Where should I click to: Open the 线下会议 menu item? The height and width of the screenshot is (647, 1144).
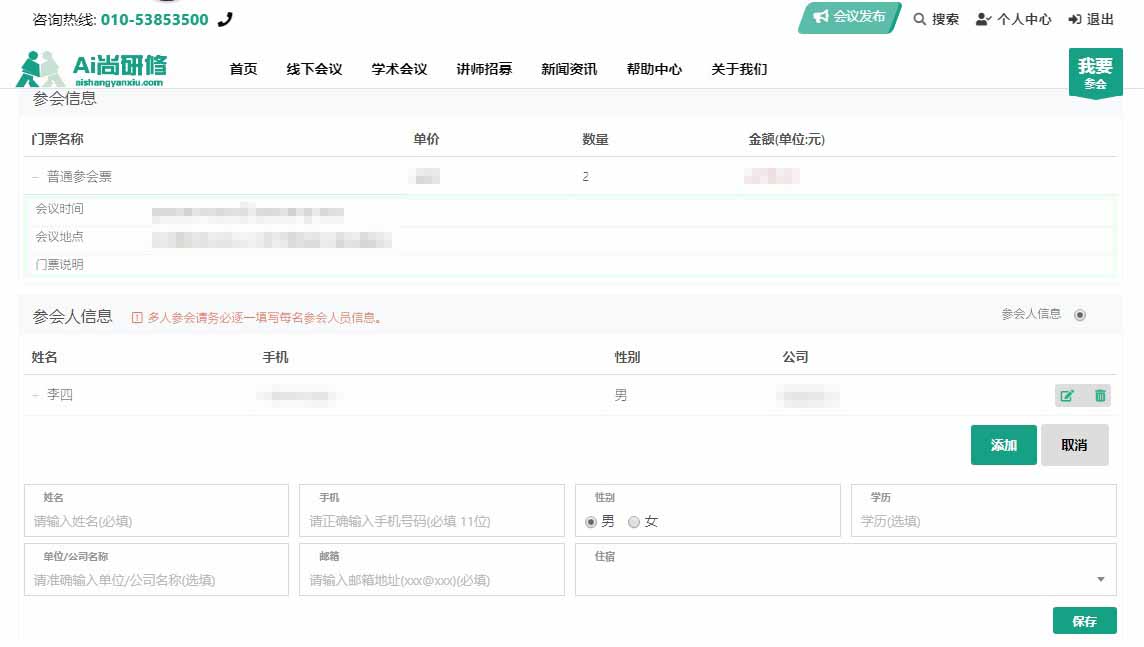[314, 69]
